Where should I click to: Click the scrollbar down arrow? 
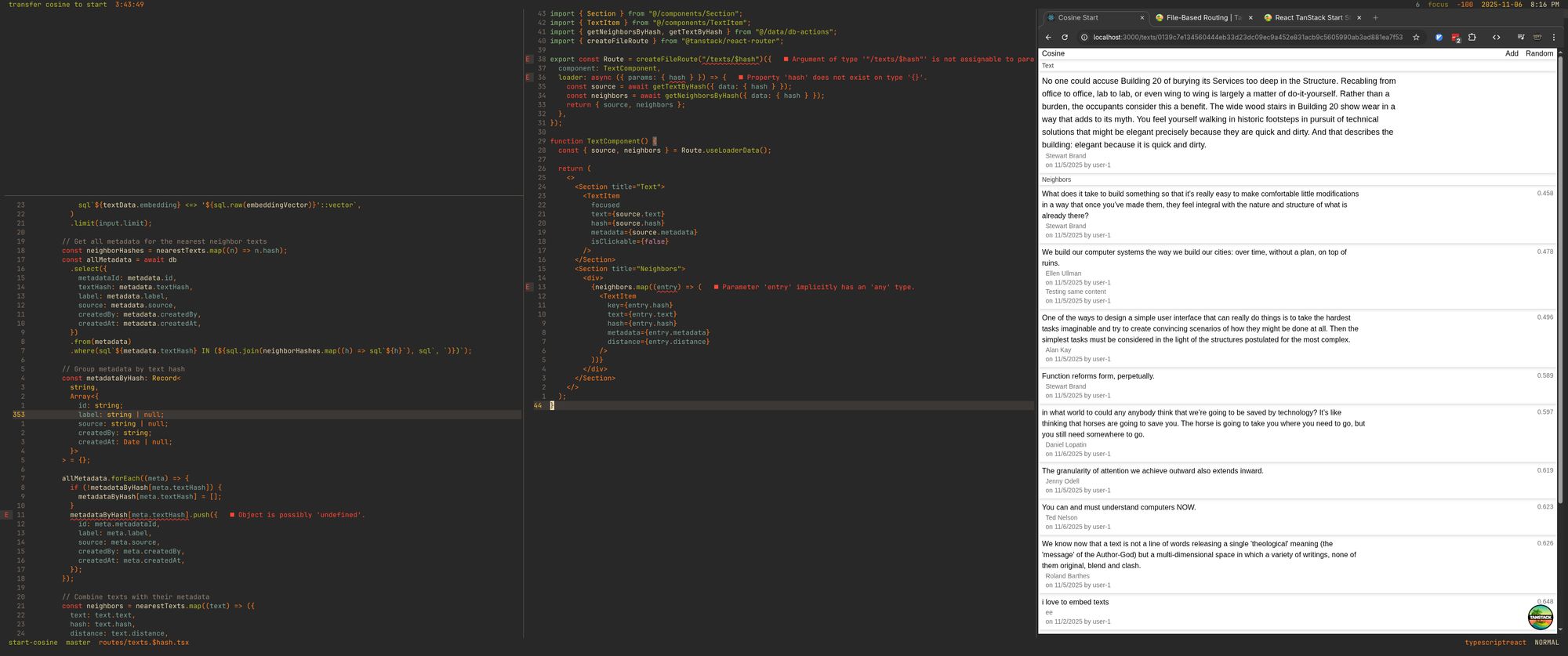(x=1560, y=629)
